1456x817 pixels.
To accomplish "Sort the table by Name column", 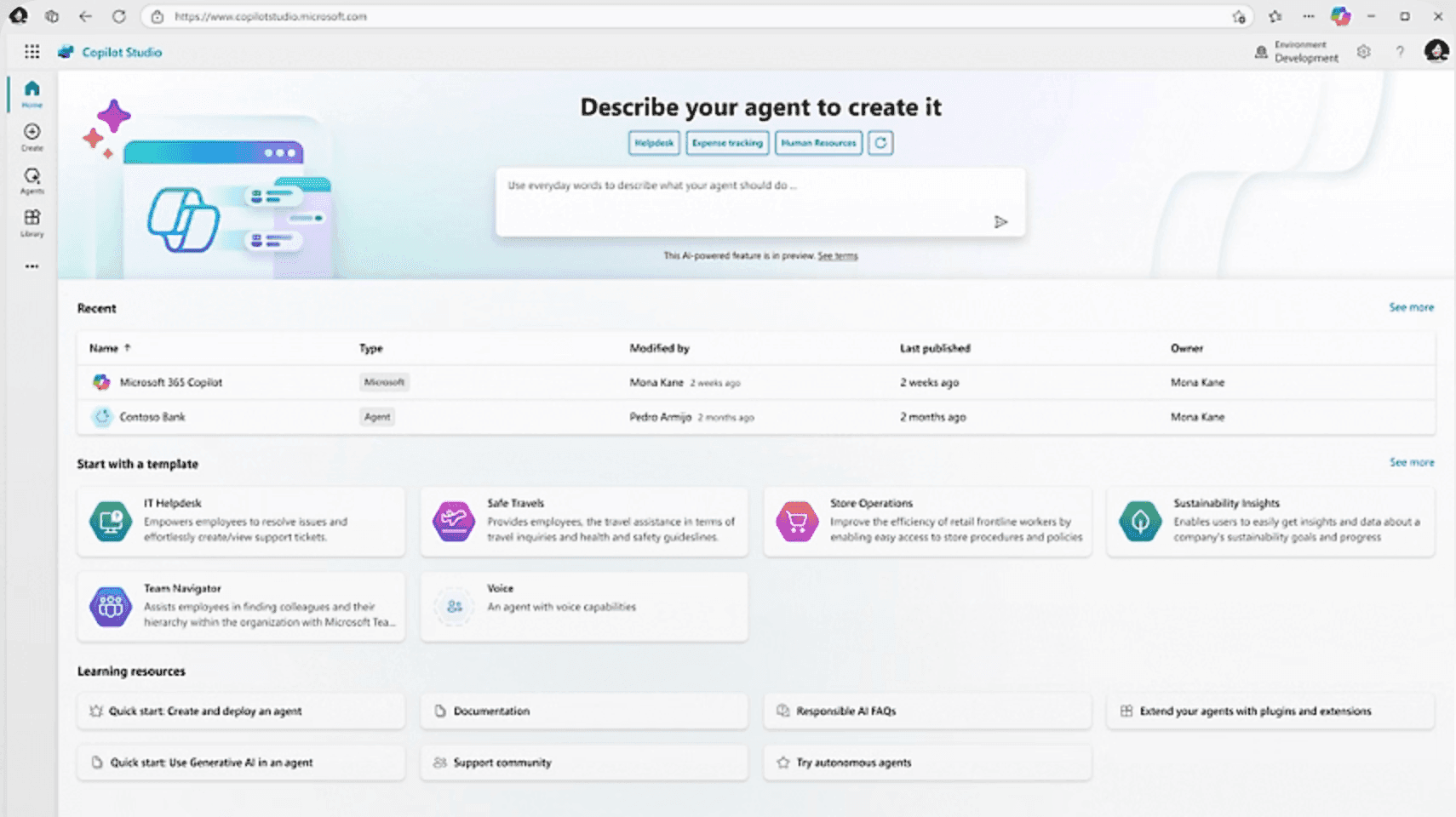I will click(110, 348).
